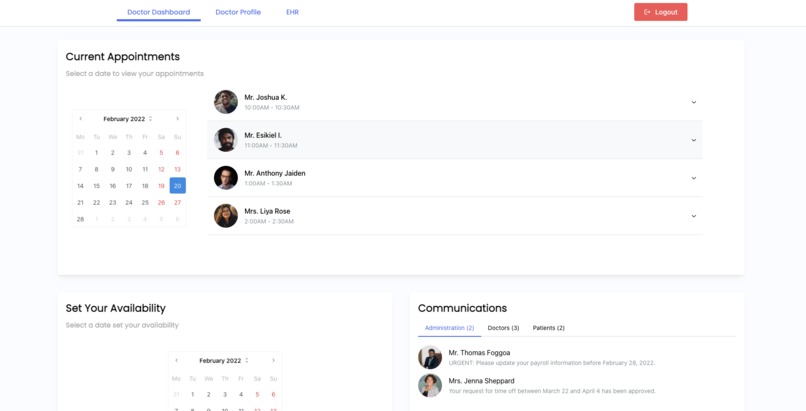Go to next month in appointments calendar

pos(177,119)
